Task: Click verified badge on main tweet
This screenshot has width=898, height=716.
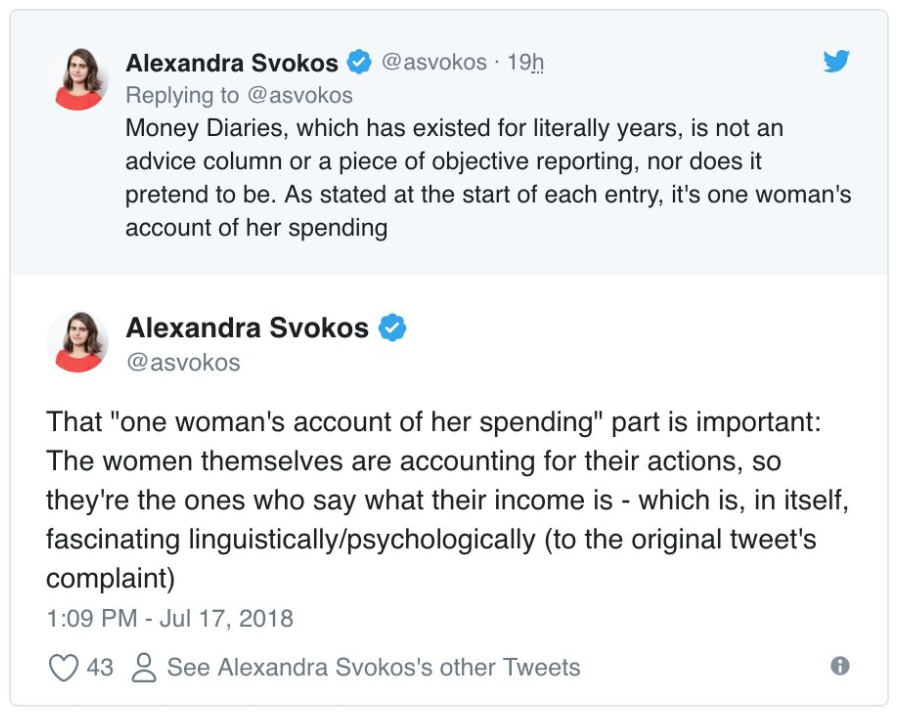Action: [392, 328]
